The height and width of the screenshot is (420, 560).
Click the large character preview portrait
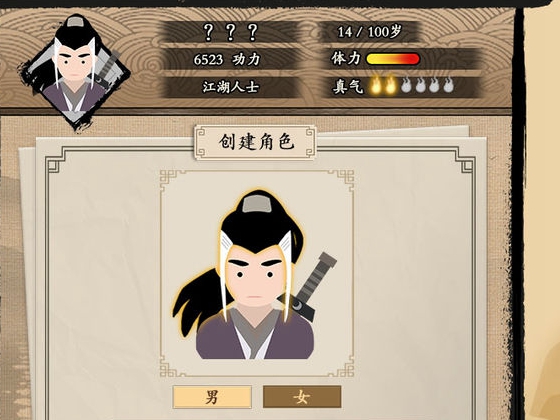point(255,274)
